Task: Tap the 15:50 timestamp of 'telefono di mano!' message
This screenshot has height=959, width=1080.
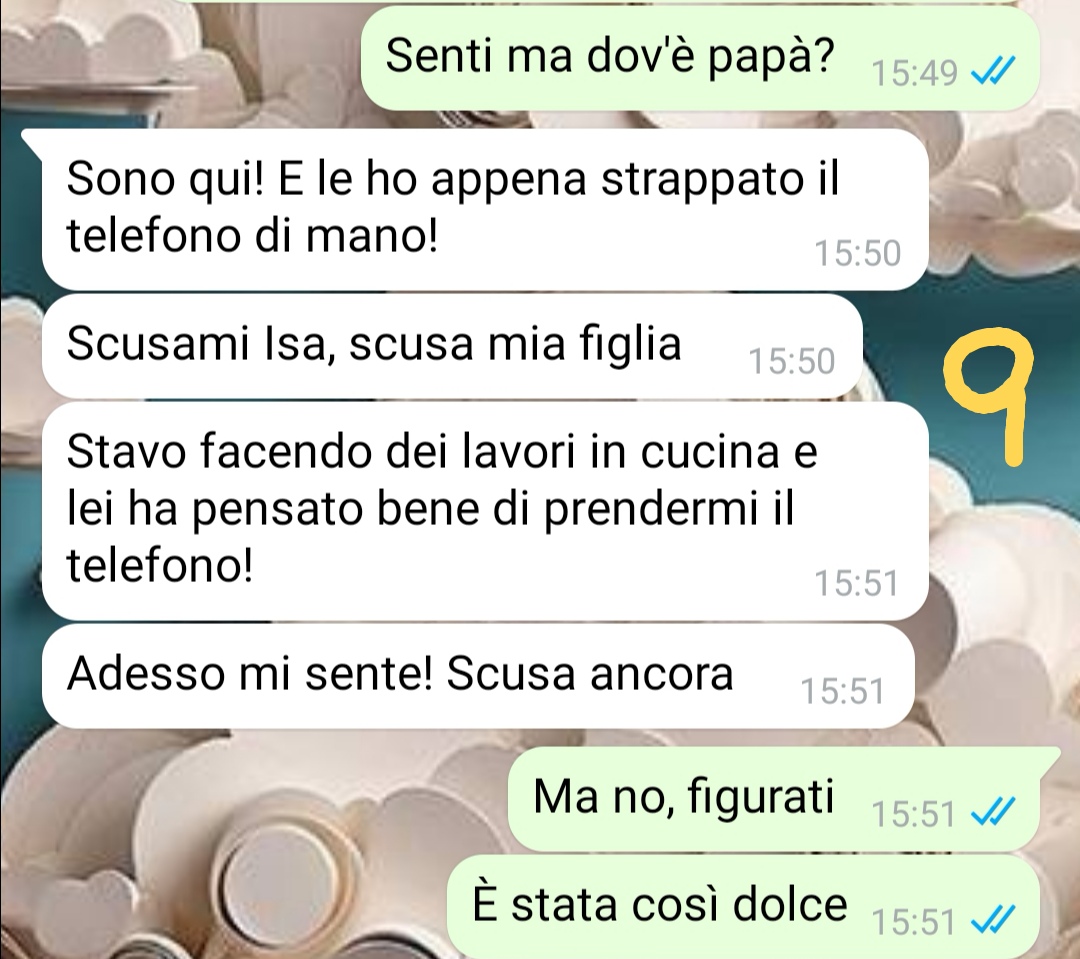Action: click(x=858, y=253)
